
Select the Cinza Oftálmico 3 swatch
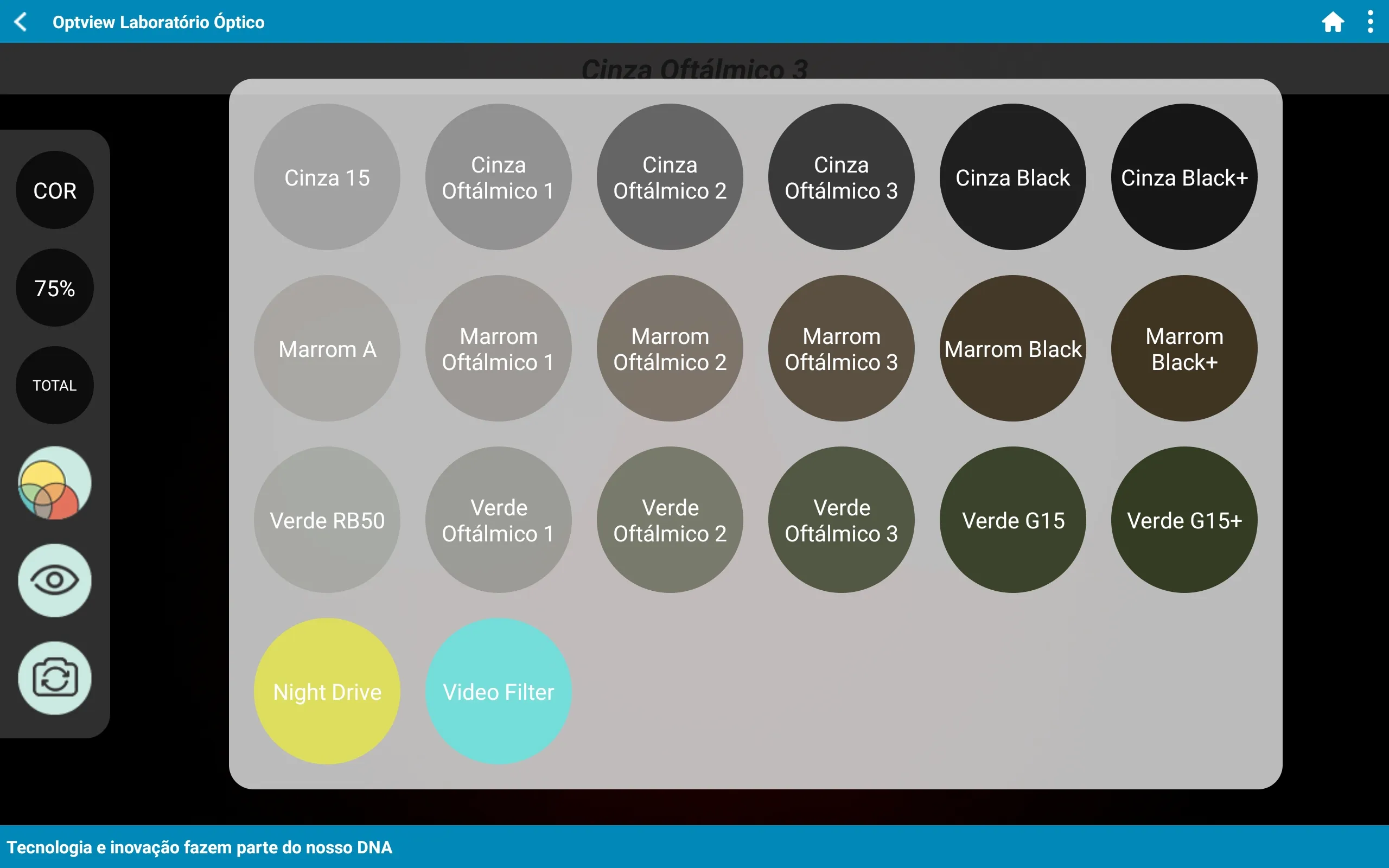(842, 177)
